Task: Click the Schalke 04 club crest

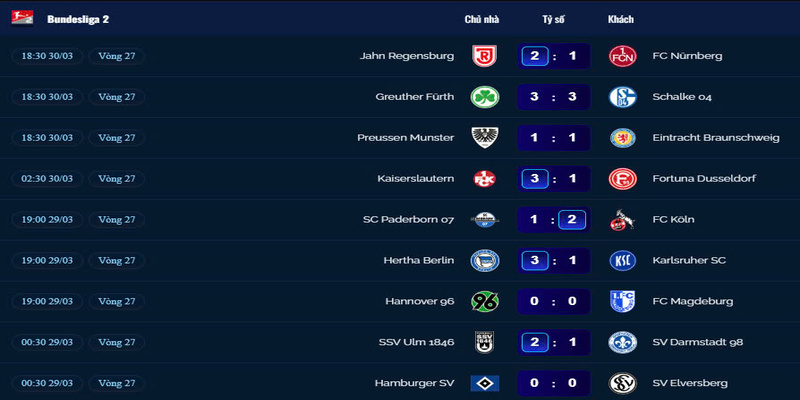Action: point(622,97)
